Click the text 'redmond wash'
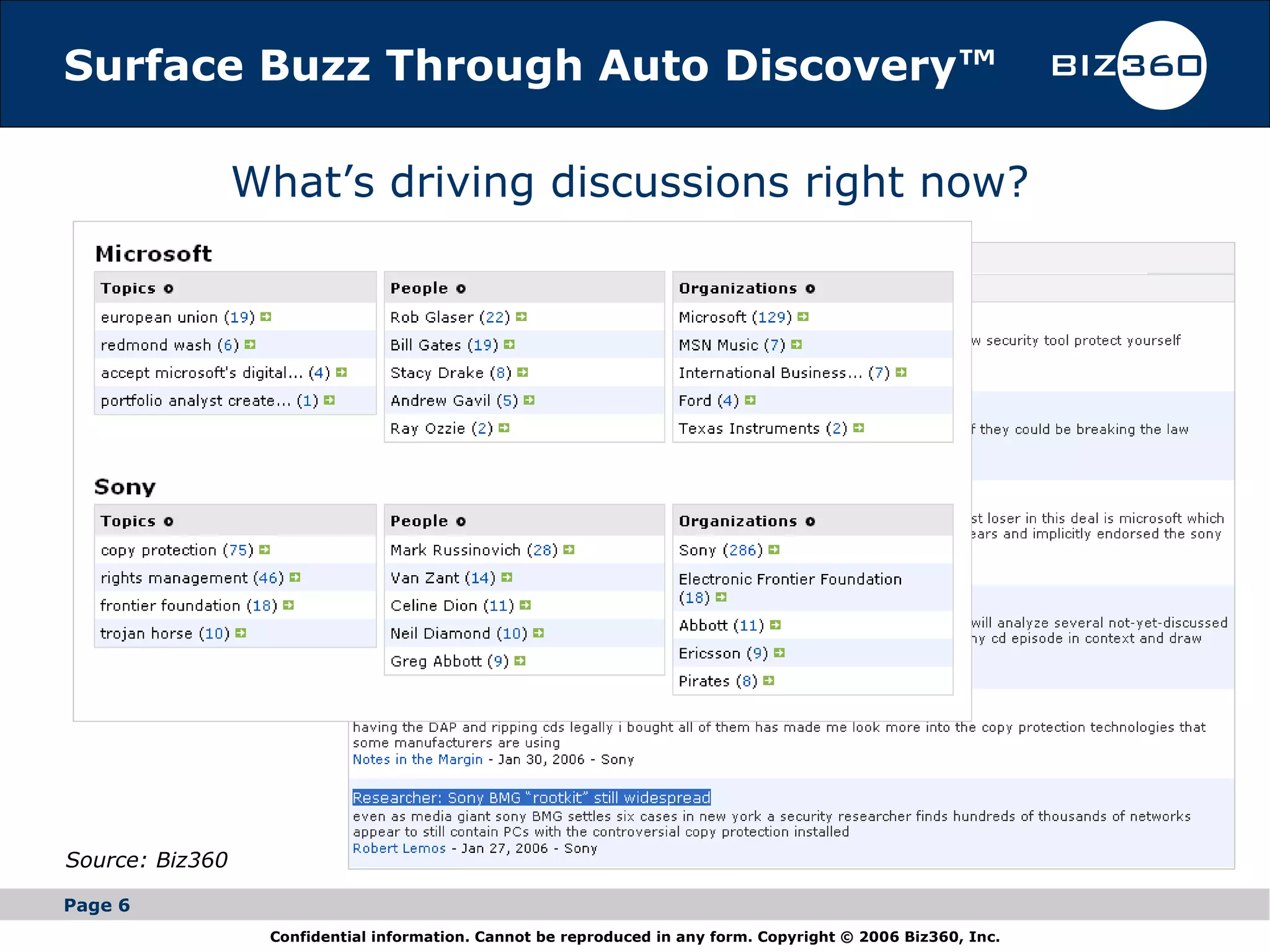The height and width of the screenshot is (952, 1270). (156, 345)
